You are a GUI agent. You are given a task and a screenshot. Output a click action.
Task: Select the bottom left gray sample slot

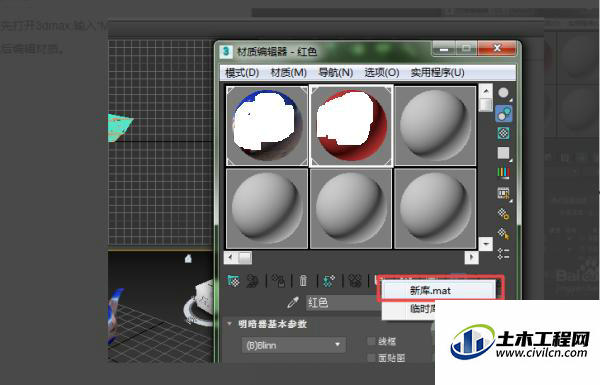(x=267, y=209)
